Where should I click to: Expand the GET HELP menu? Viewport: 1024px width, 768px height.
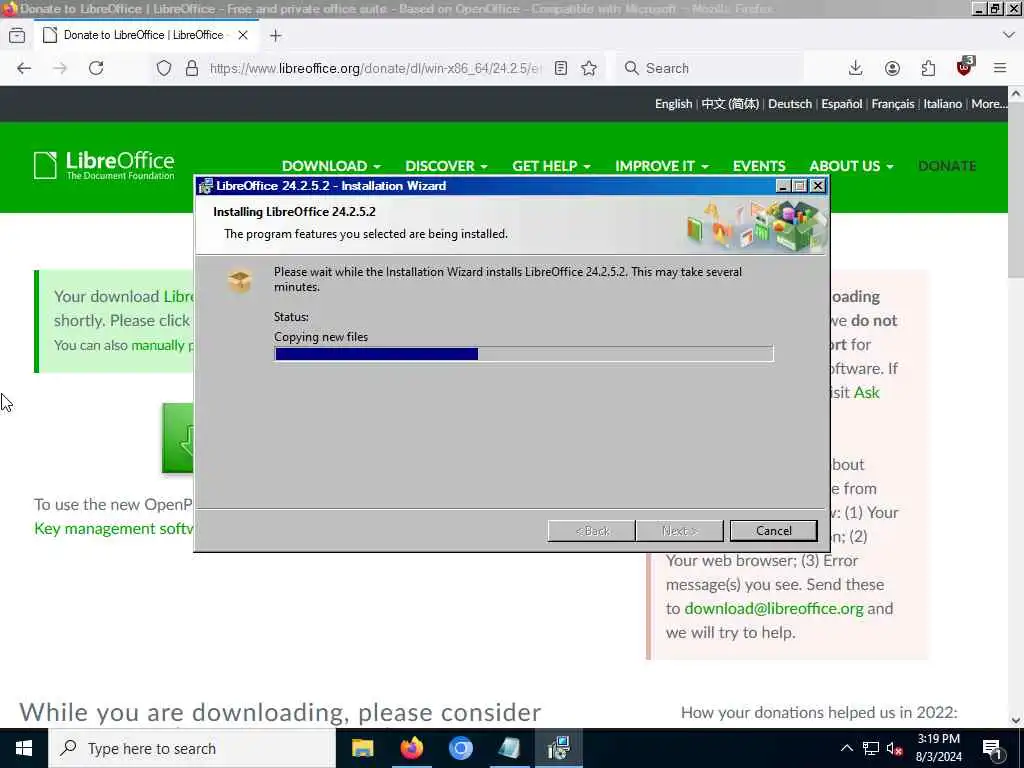pyautogui.click(x=551, y=166)
